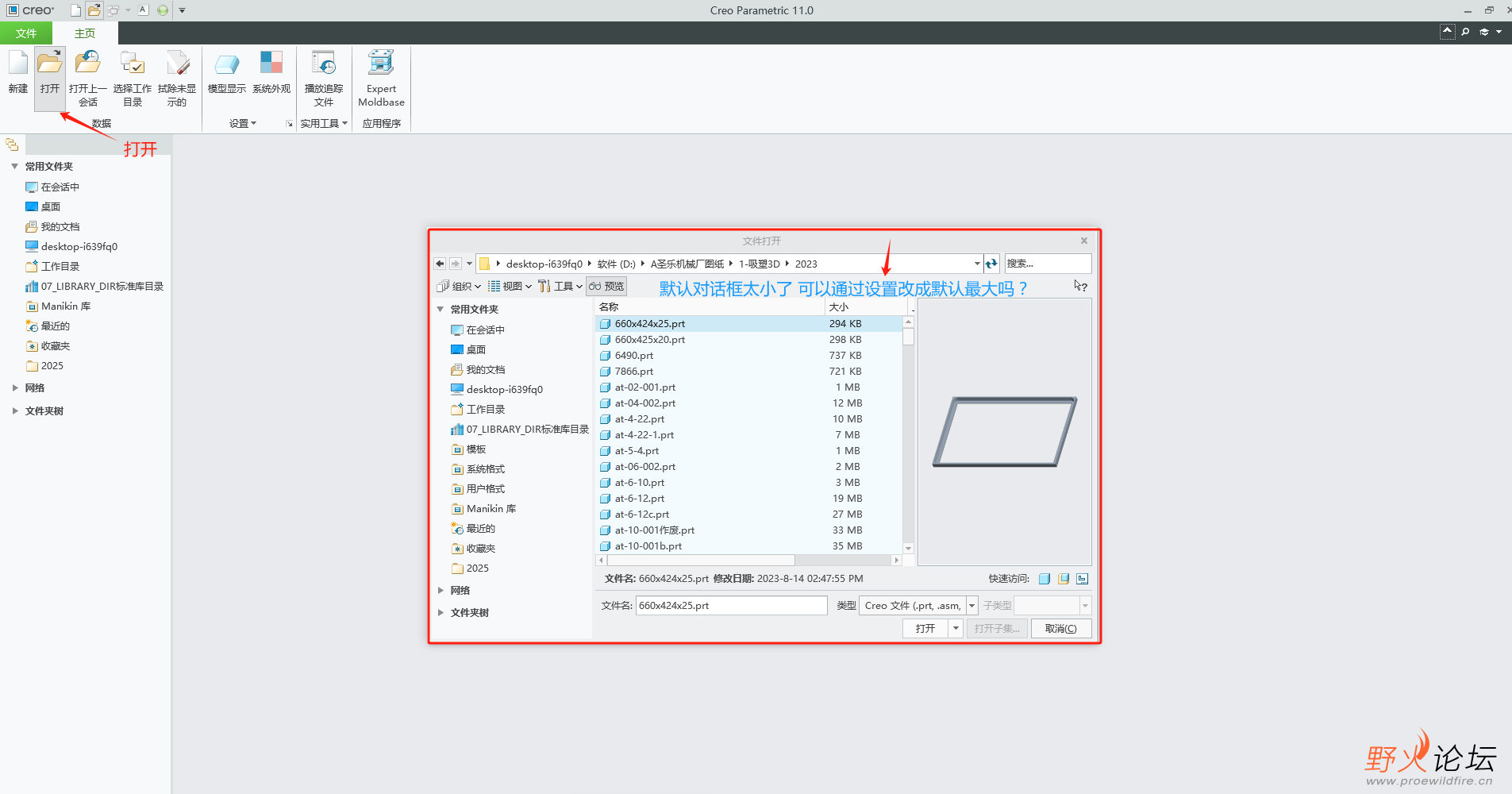Open the 视图 views dropdown
Screen dimensions: 1512x794
pyautogui.click(x=510, y=287)
